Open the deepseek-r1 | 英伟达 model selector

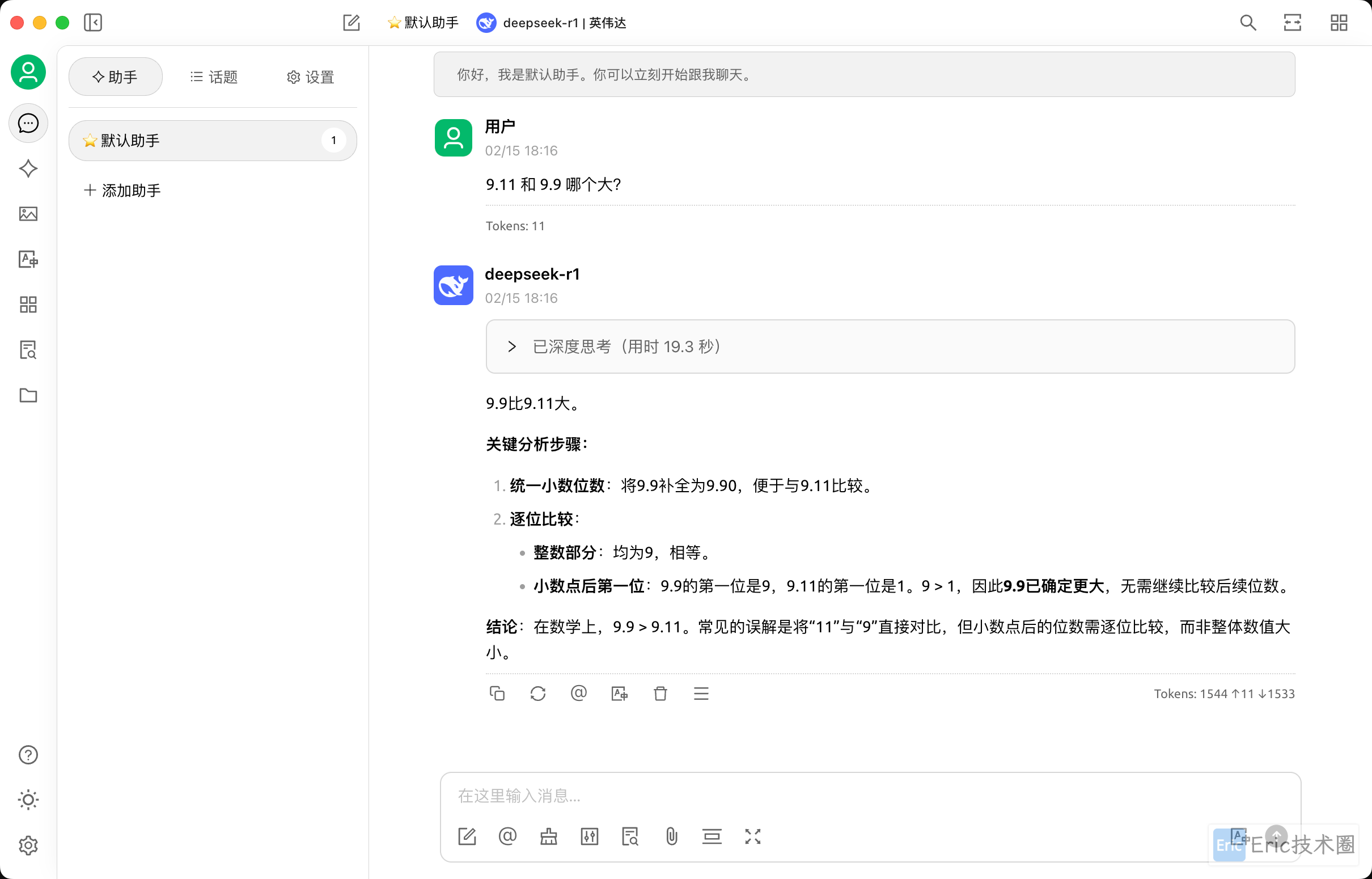pos(552,23)
